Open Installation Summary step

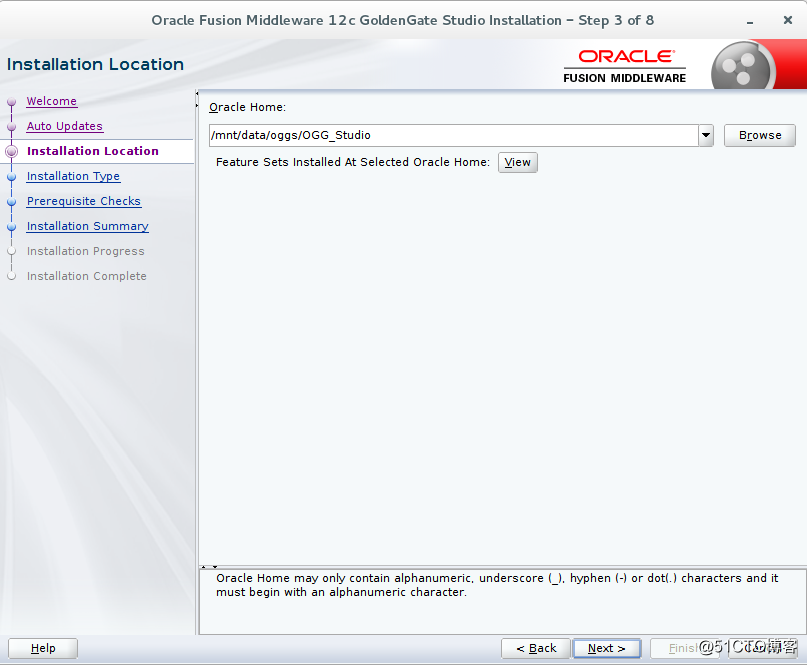pyautogui.click(x=87, y=226)
